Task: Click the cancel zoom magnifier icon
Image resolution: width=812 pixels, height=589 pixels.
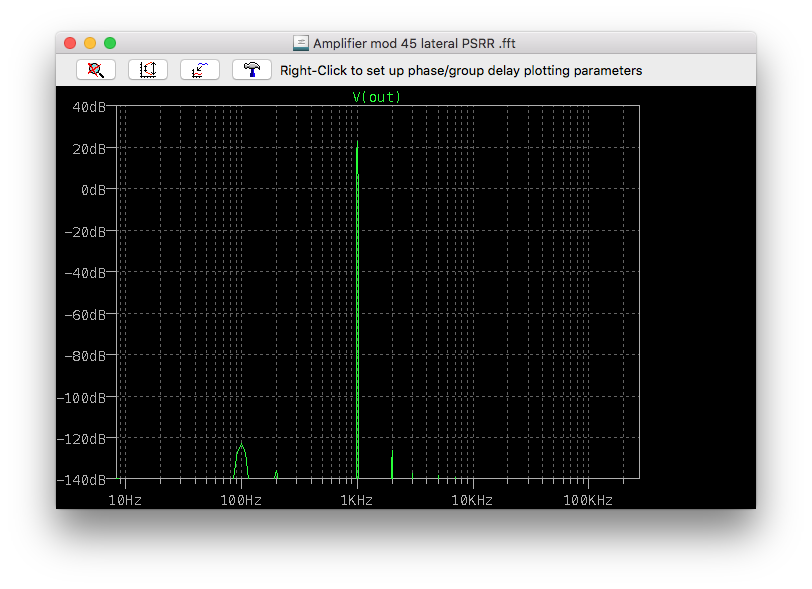Action: [x=96, y=70]
